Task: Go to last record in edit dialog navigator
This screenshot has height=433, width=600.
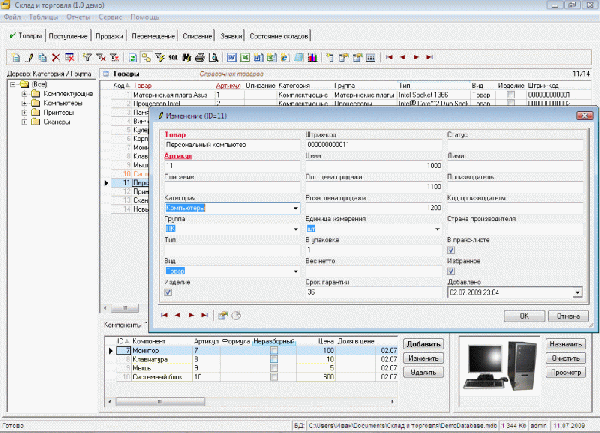Action: [205, 314]
